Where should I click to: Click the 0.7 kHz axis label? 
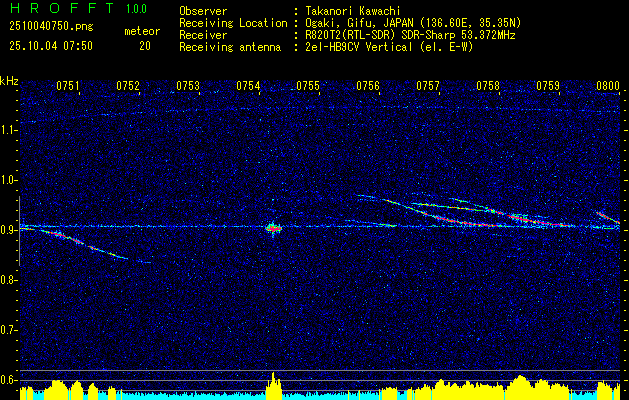coord(8,331)
